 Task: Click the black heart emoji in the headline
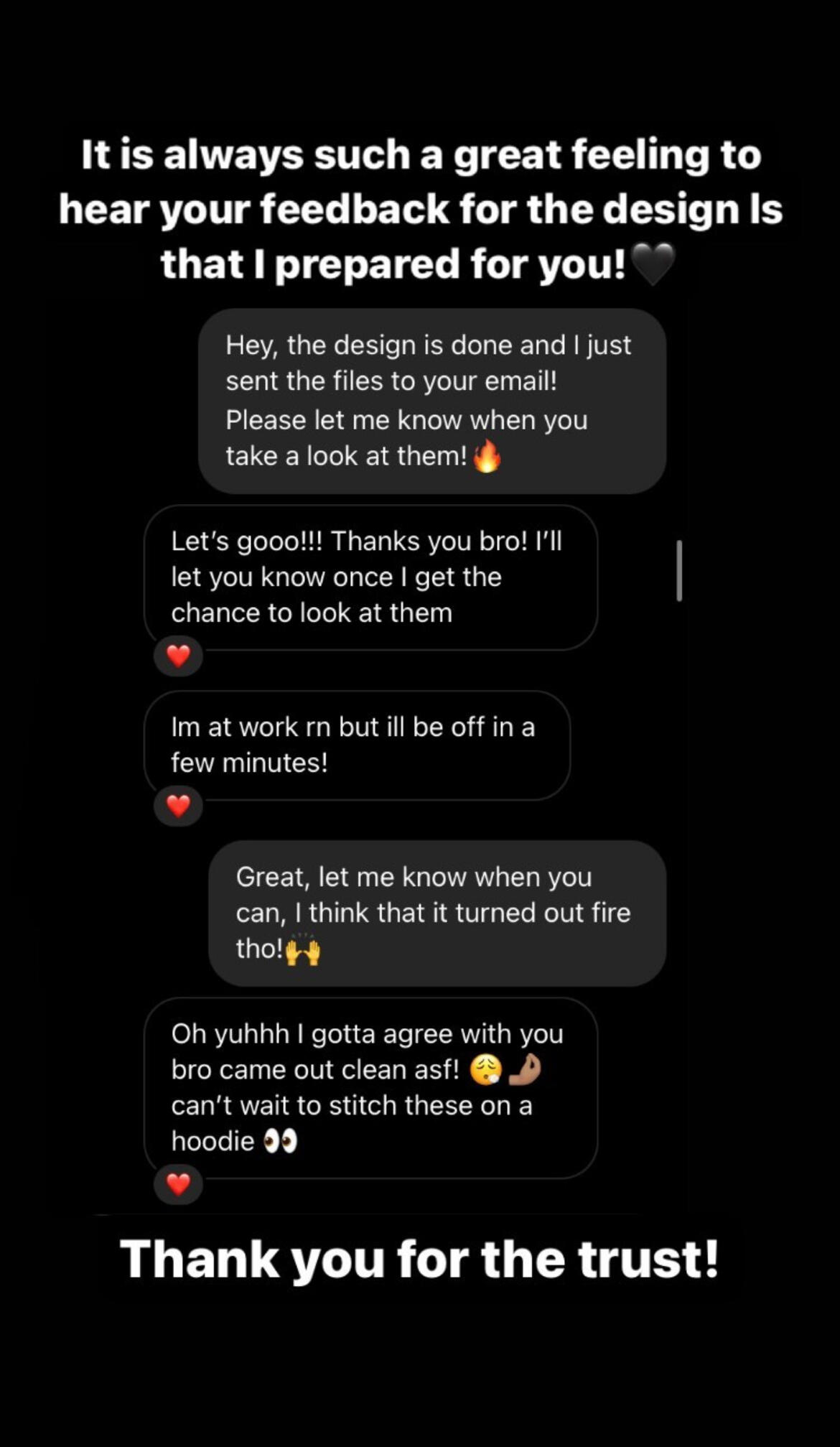tap(652, 264)
